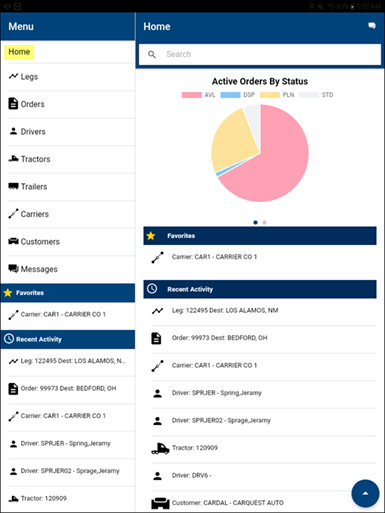Open Drivers from the menu

tap(68, 132)
